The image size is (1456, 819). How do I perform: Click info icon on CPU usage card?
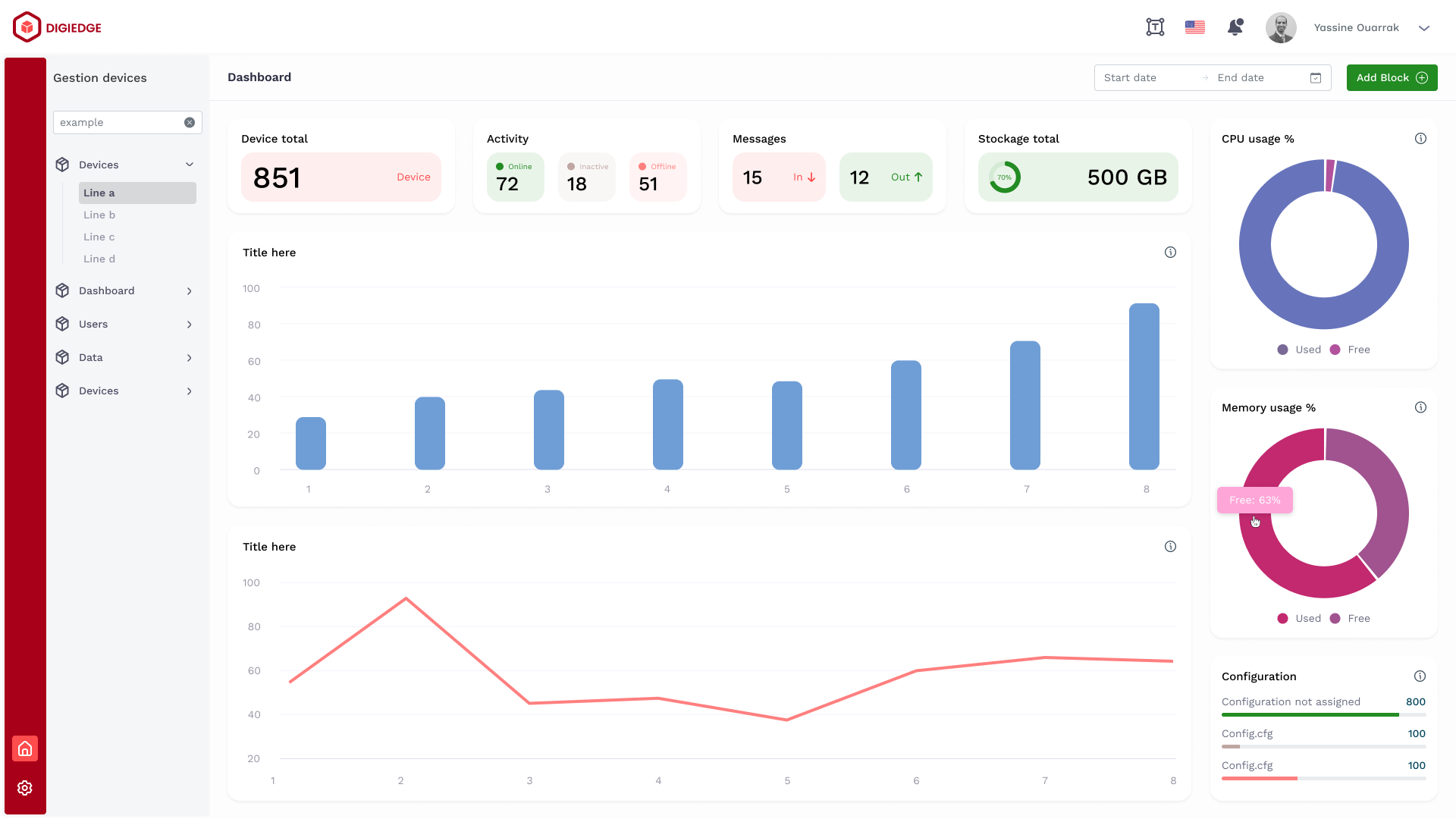click(1420, 139)
